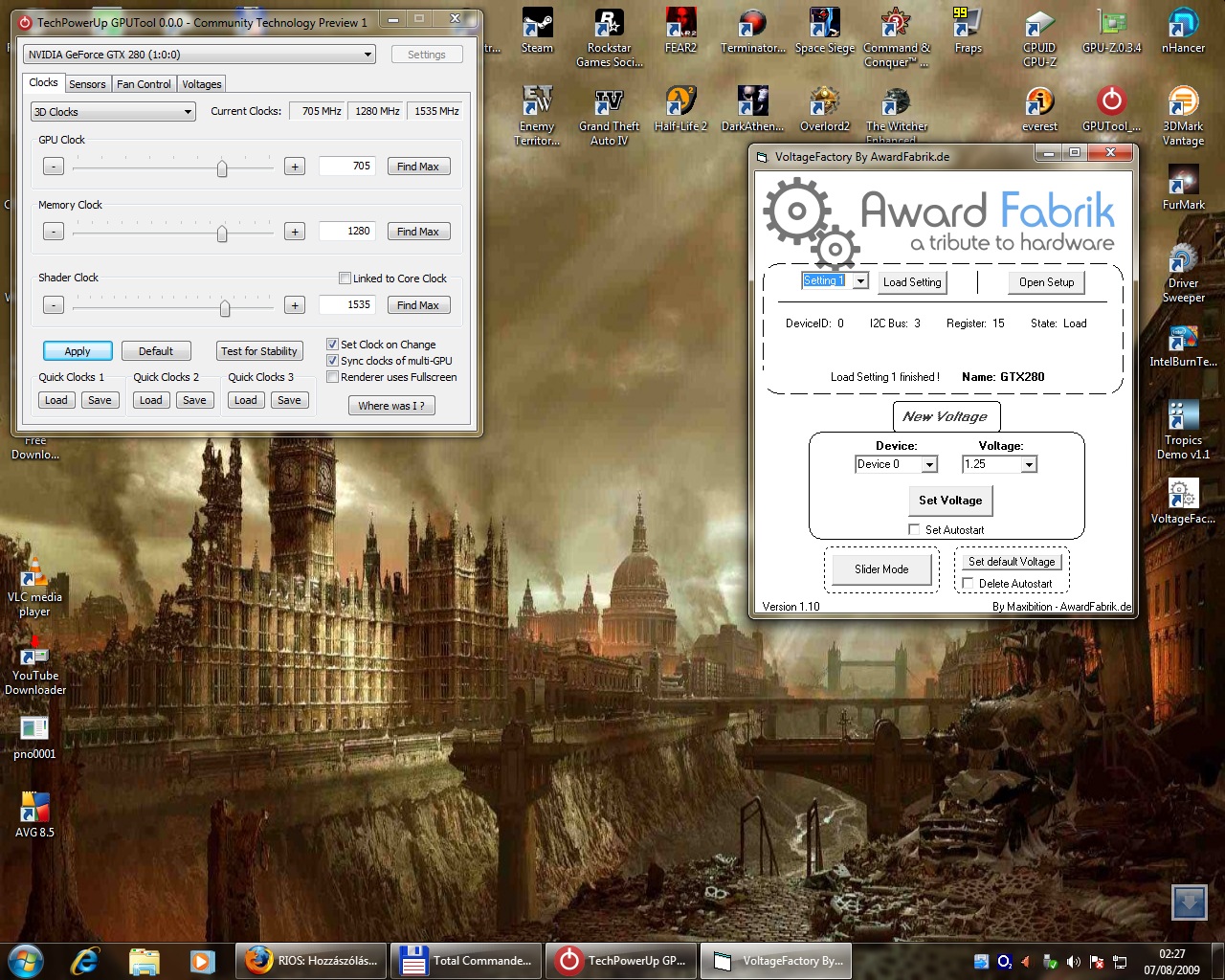1225x980 pixels.
Task: Uncheck Set Clock on Change
Action: [x=332, y=345]
